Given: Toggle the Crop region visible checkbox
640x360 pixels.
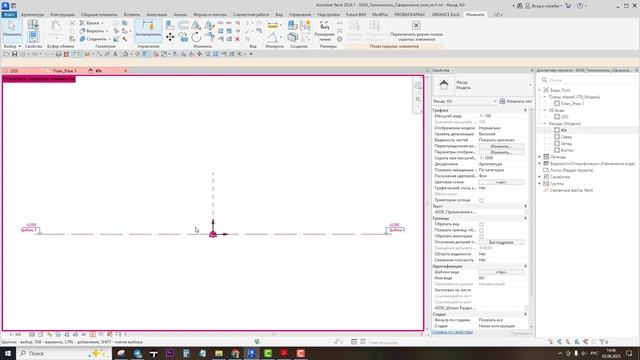Looking at the screenshot, I should coord(481,230).
